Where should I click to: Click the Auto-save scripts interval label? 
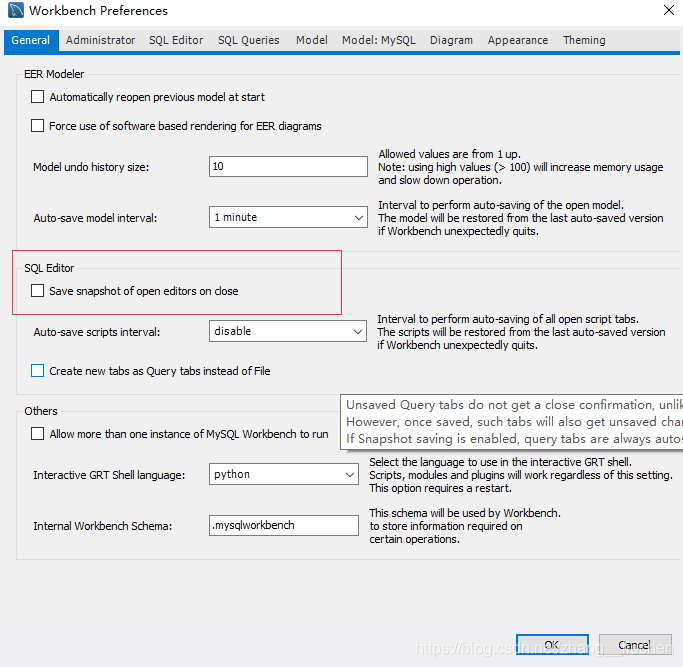pos(97,332)
